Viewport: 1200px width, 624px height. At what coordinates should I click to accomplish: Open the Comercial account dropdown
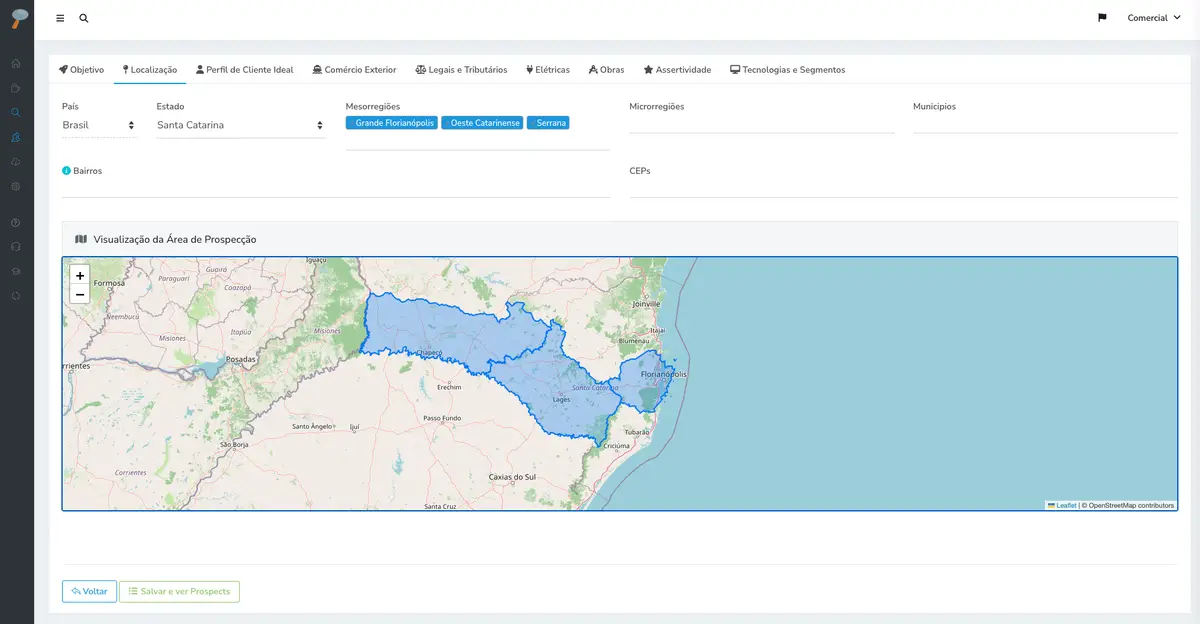point(1154,18)
